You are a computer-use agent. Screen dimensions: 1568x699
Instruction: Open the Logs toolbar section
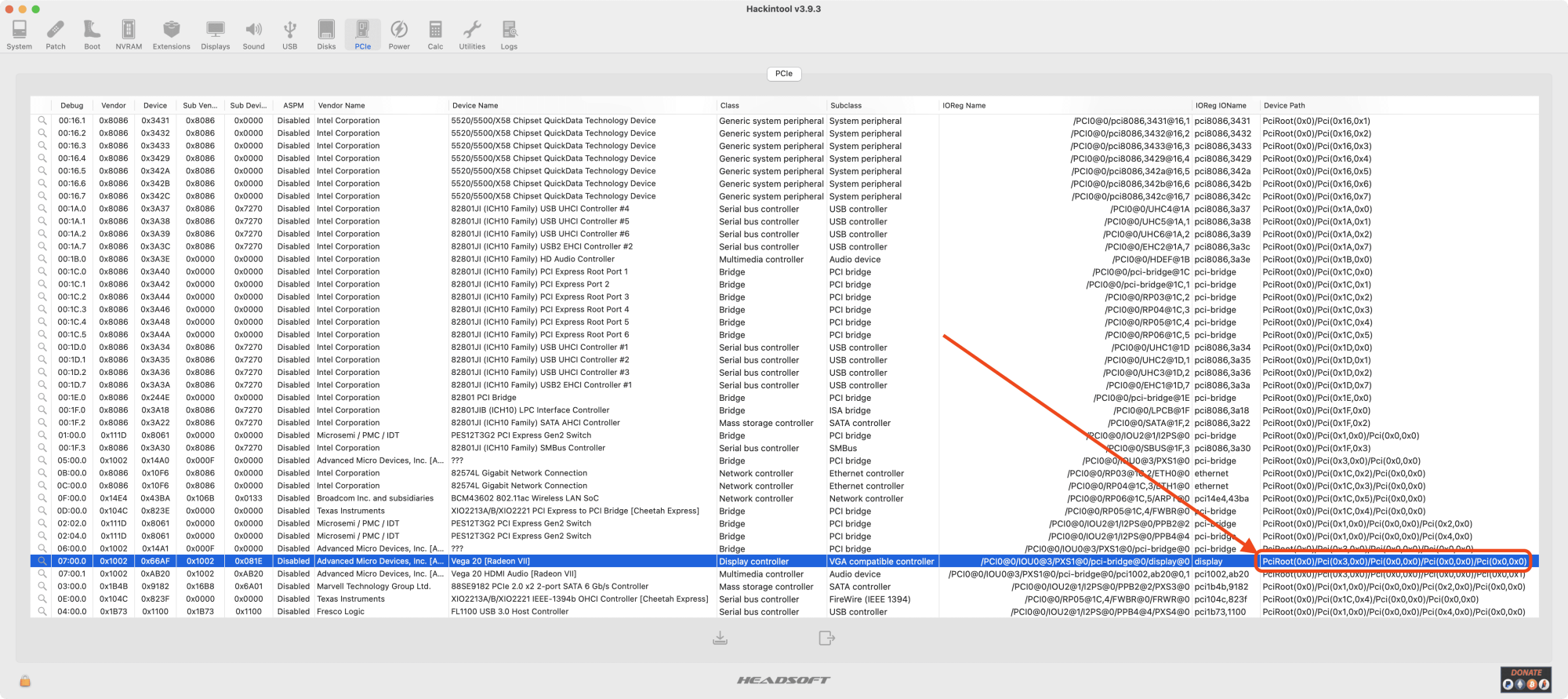click(509, 35)
